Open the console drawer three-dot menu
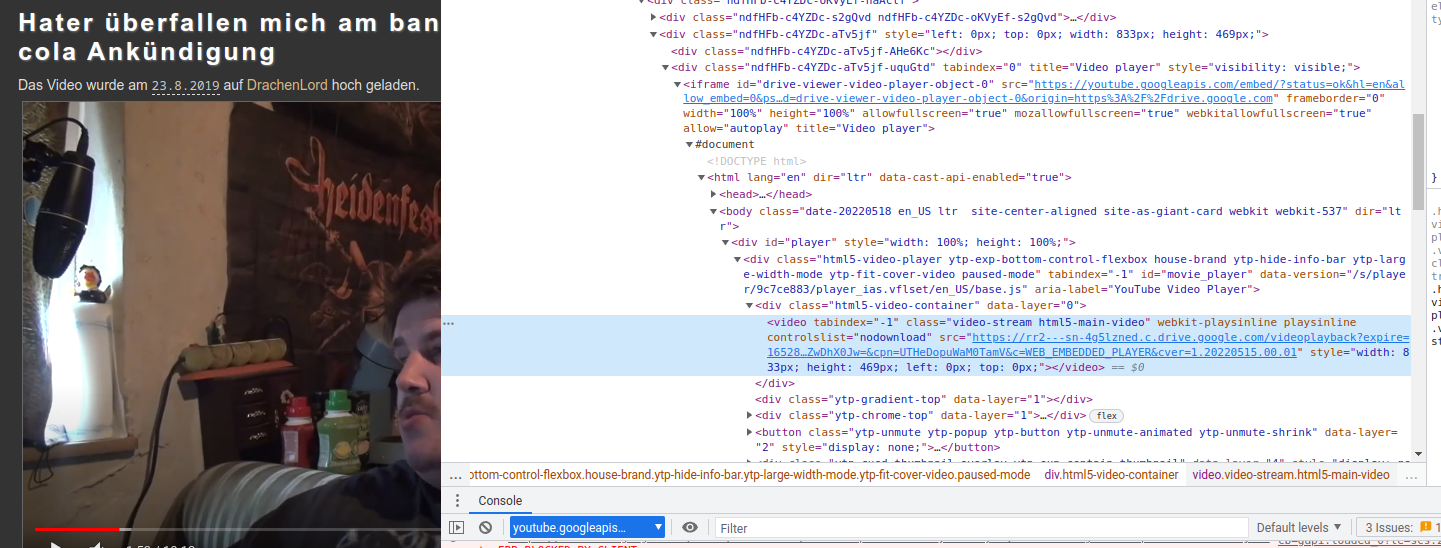This screenshot has width=1441, height=548. coord(457,501)
